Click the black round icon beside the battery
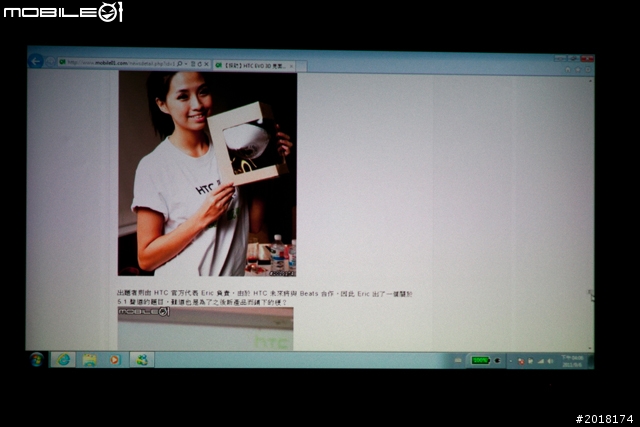The height and width of the screenshot is (427, 640). (497, 360)
